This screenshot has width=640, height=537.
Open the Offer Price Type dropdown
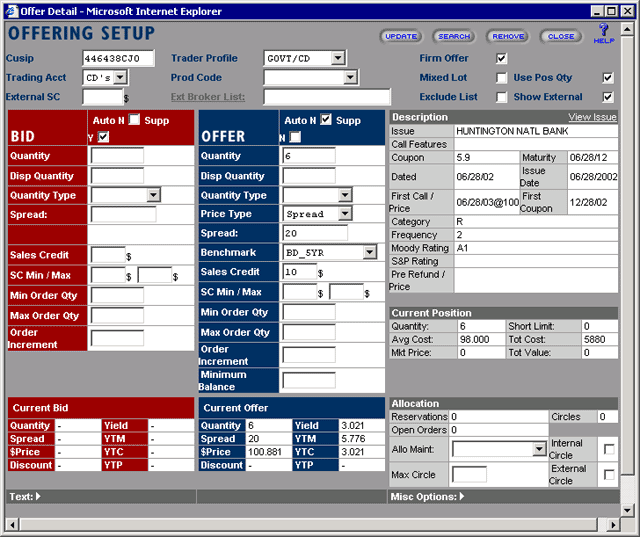(x=345, y=214)
